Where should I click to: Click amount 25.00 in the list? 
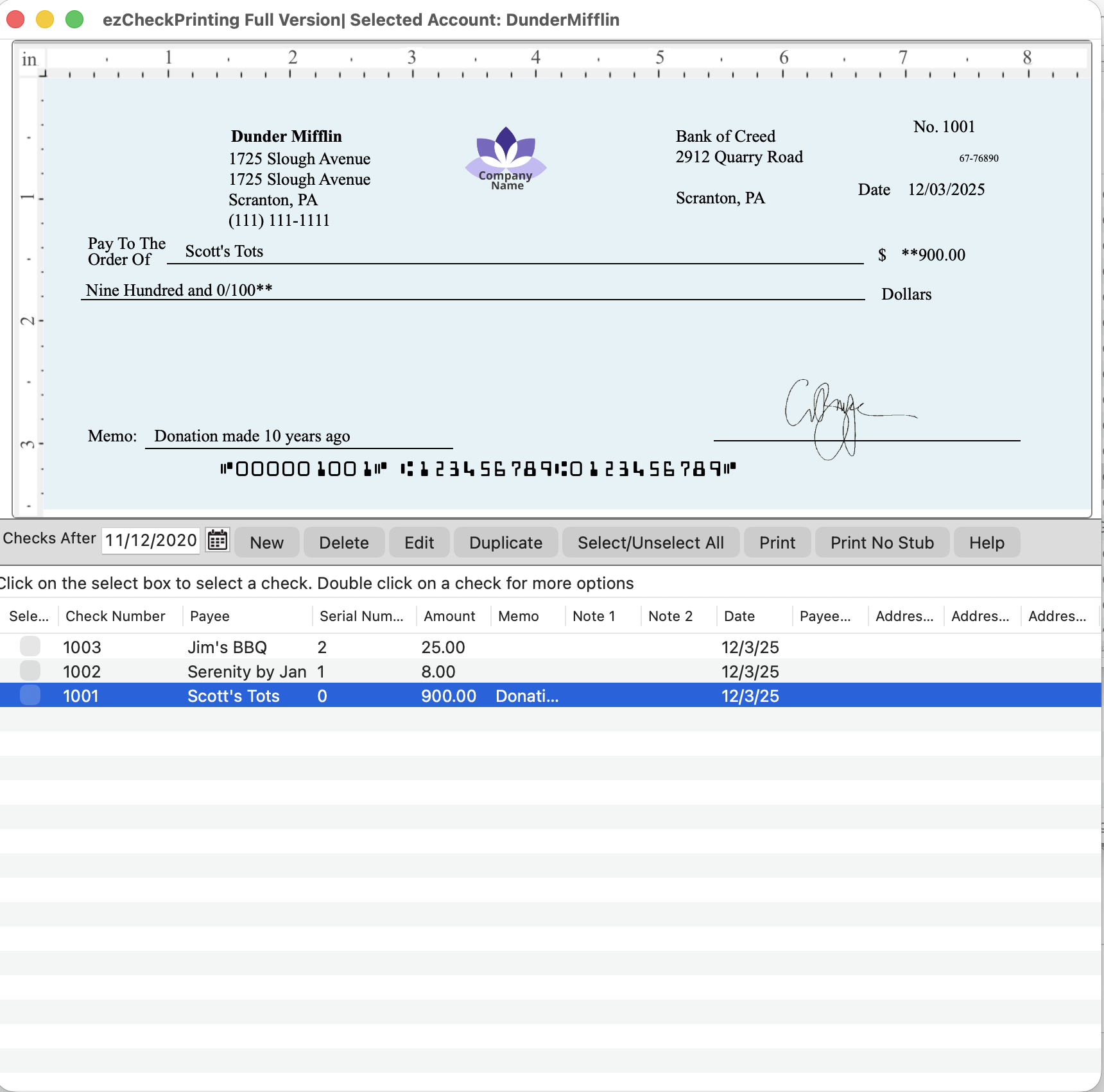(x=443, y=647)
